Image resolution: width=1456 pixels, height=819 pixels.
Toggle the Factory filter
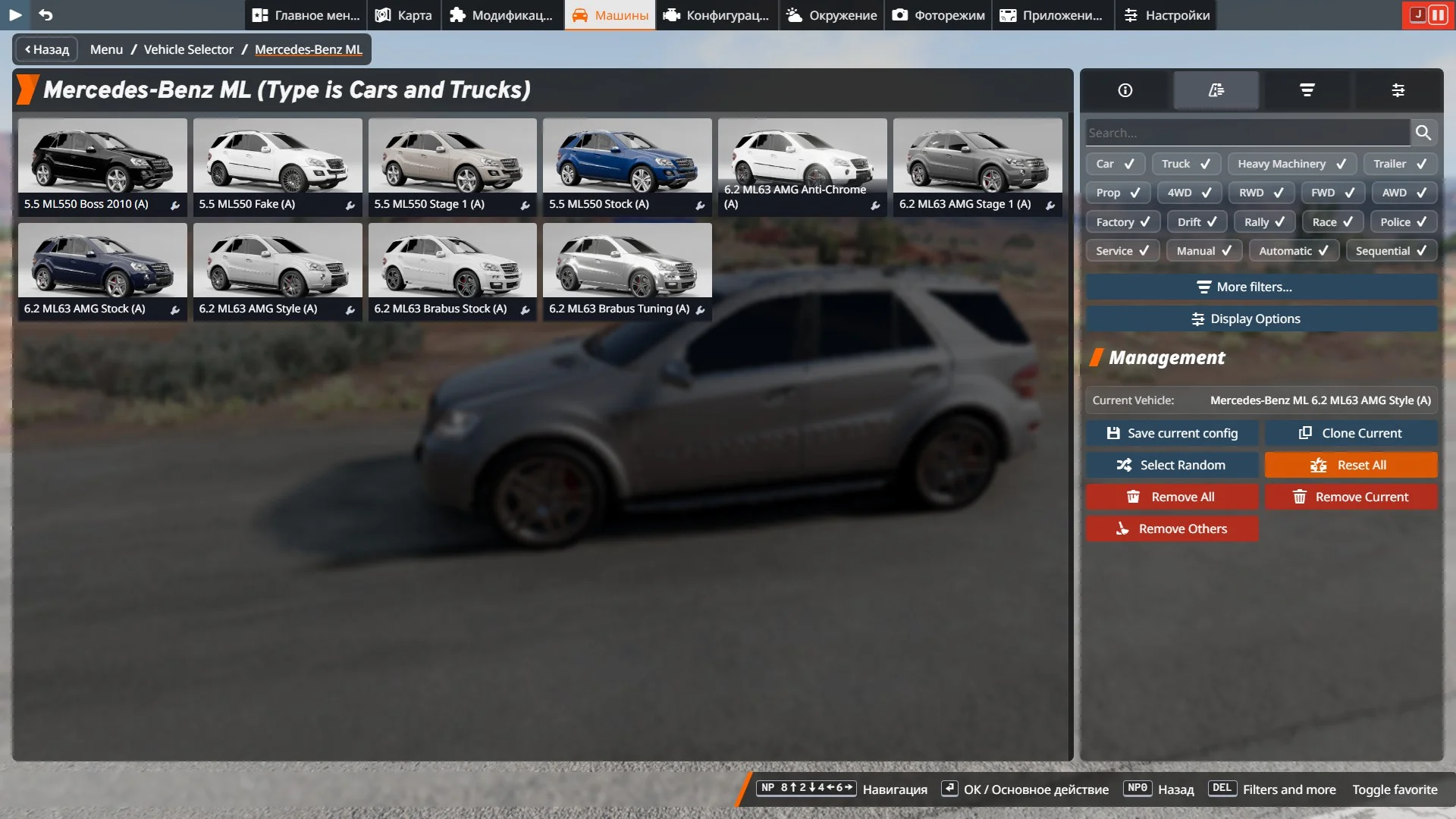pyautogui.click(x=1123, y=222)
